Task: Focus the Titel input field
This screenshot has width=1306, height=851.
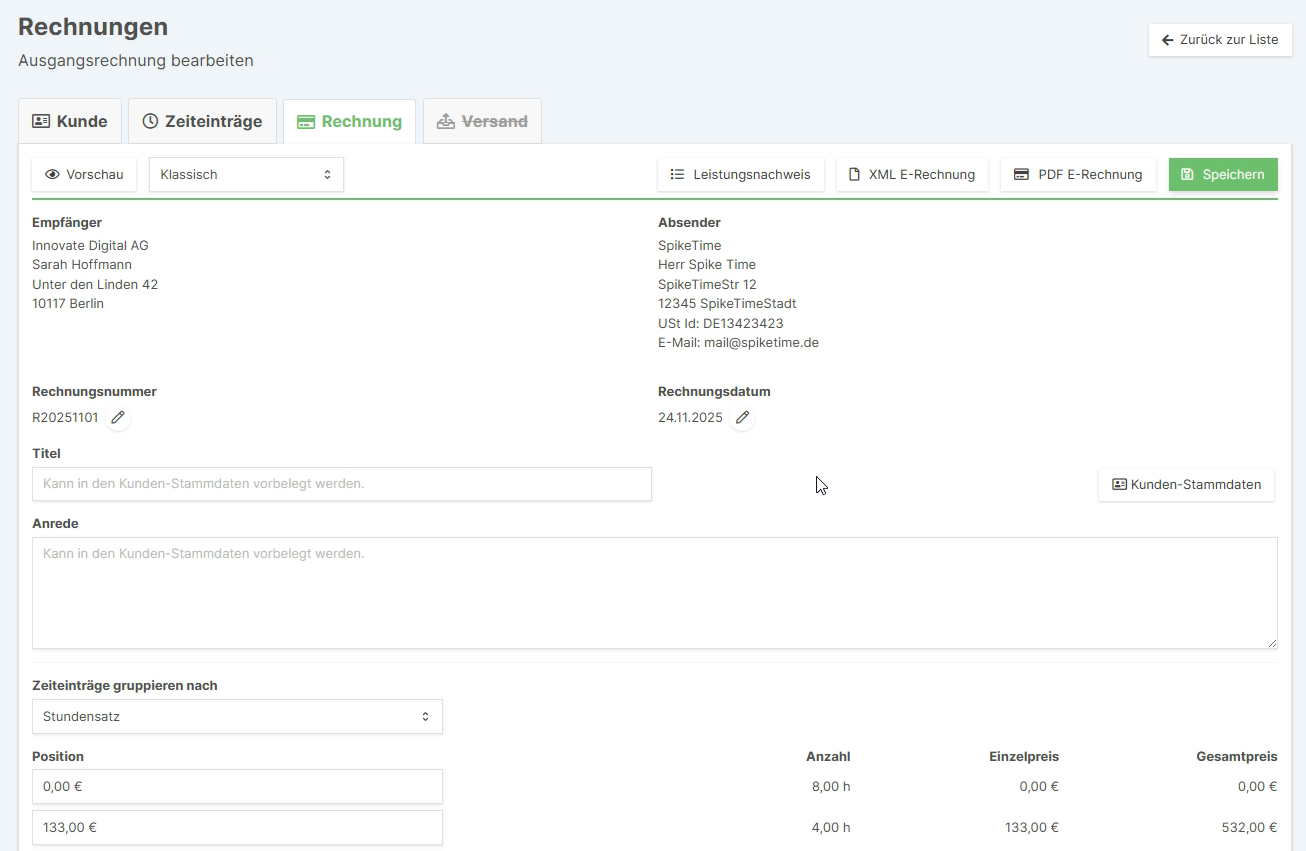Action: coord(341,484)
